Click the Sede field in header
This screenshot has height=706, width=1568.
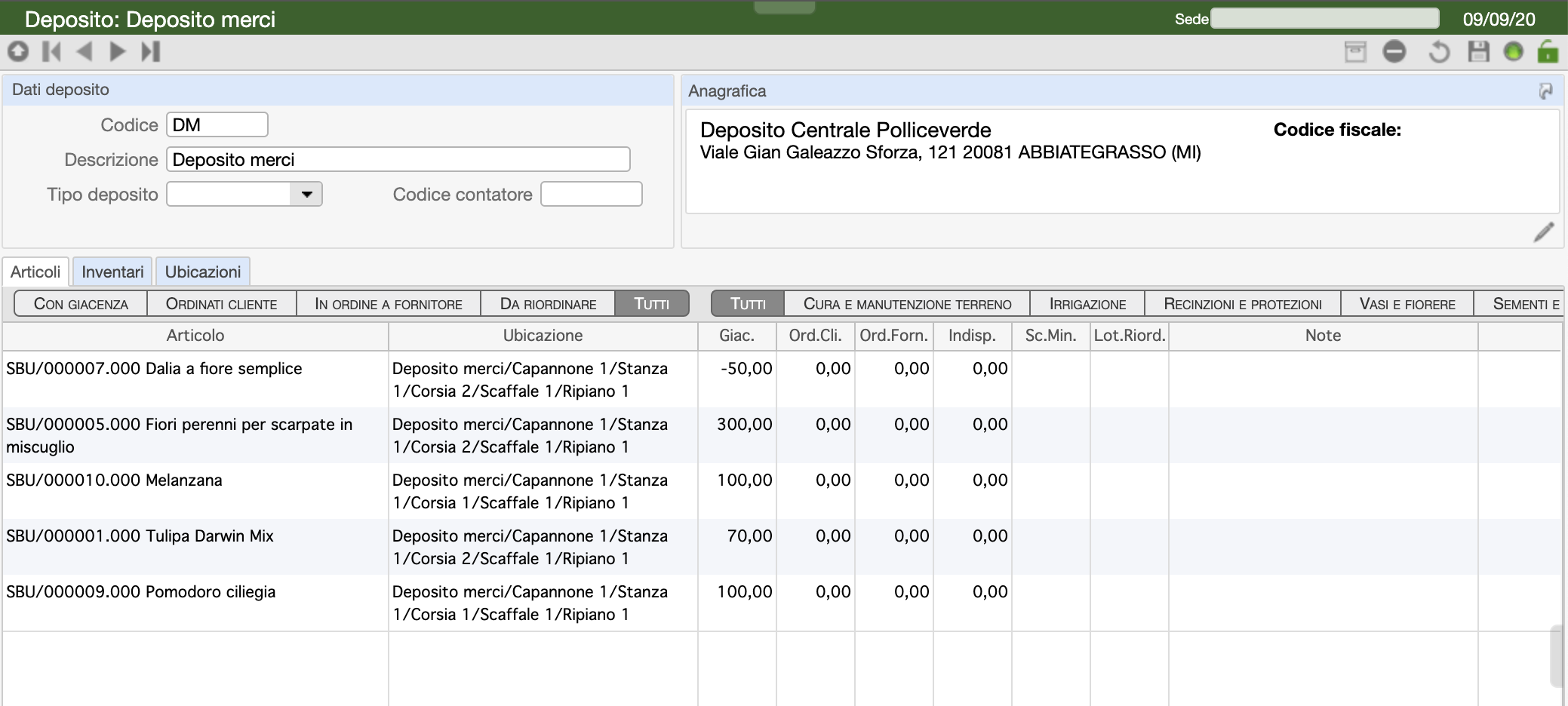[1325, 19]
